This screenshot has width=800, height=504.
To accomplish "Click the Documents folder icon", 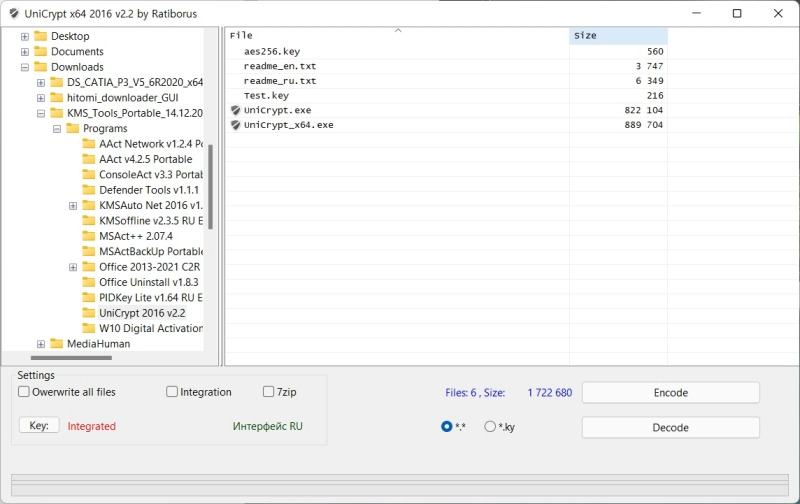I will [40, 52].
